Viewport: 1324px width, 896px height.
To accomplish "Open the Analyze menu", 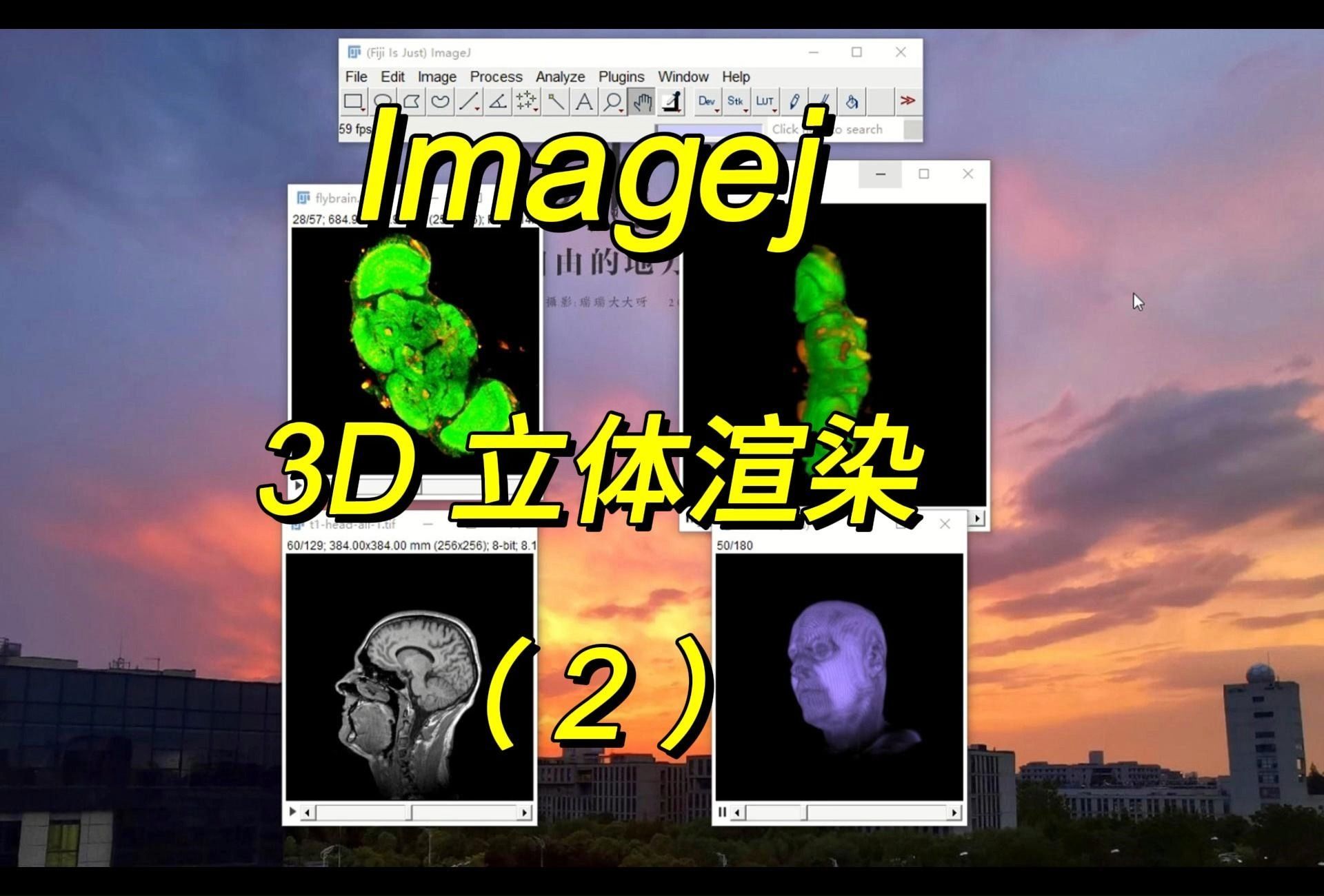I will click(561, 77).
